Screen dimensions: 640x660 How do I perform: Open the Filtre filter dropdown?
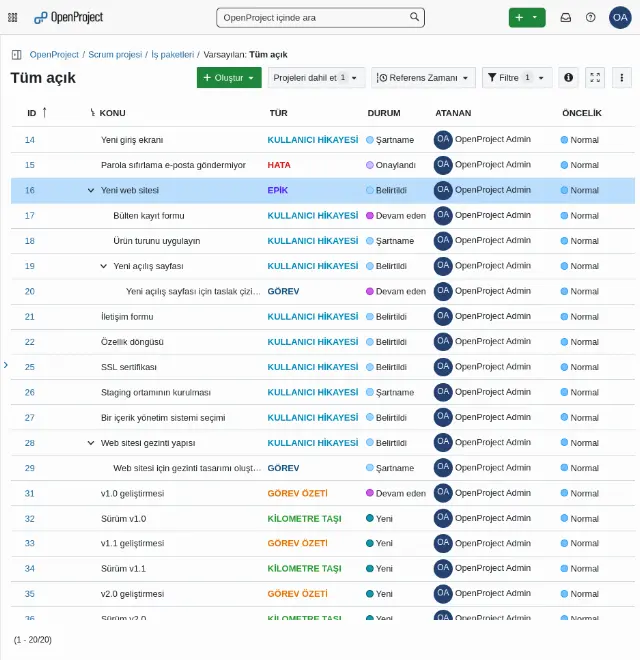[x=517, y=77]
